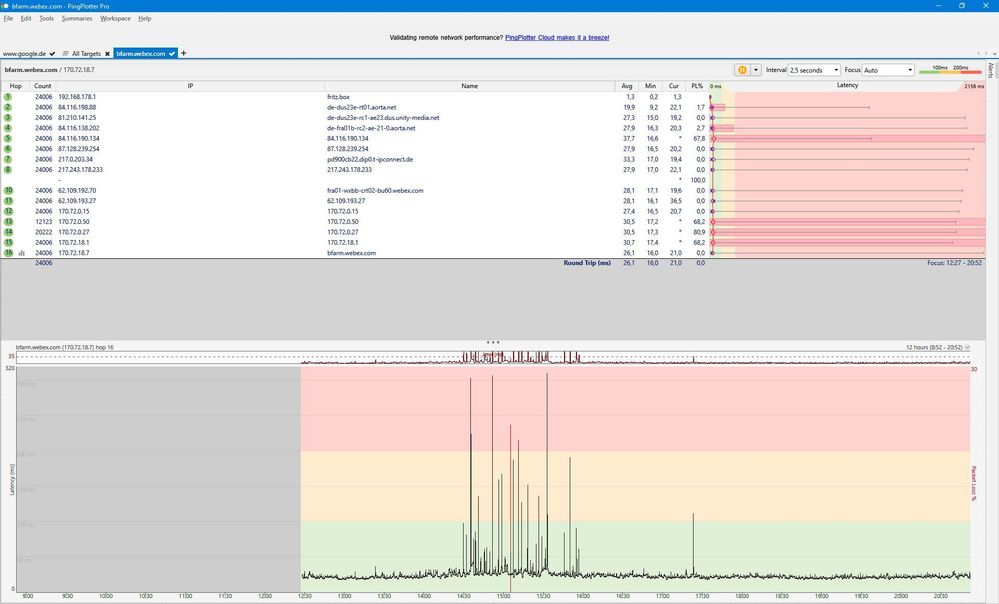
Task: Add a new target tab with plus icon
Action: pos(183,54)
